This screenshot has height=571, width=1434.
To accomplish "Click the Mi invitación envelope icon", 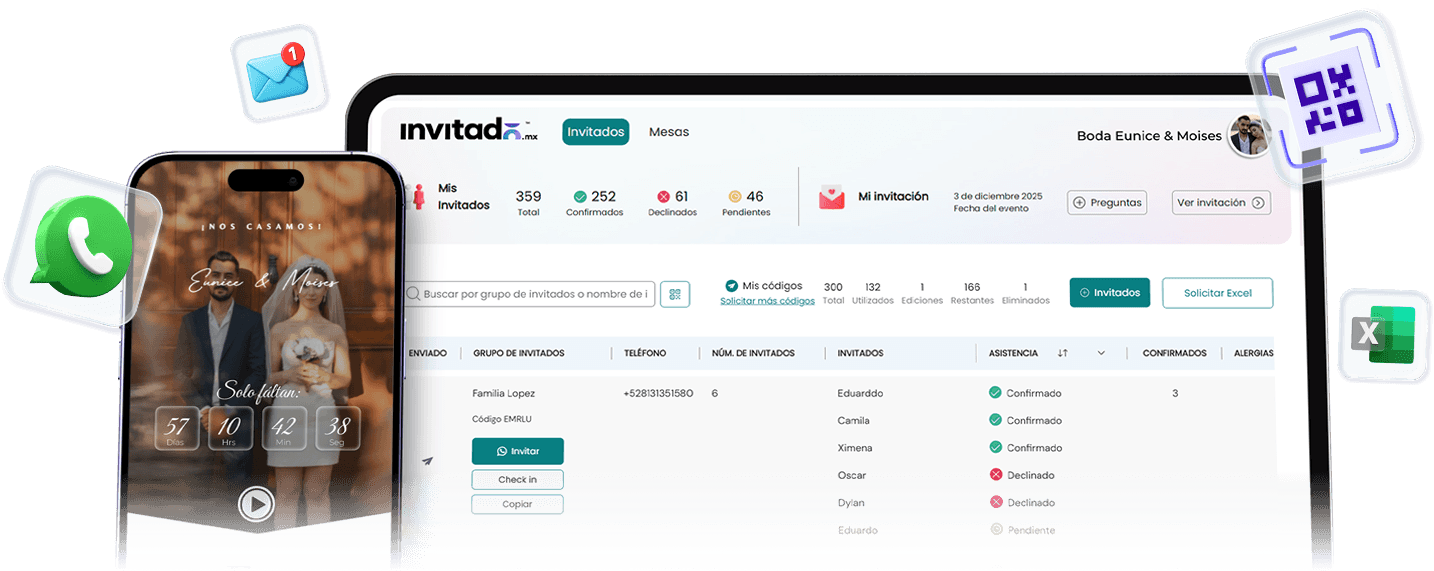I will 832,198.
